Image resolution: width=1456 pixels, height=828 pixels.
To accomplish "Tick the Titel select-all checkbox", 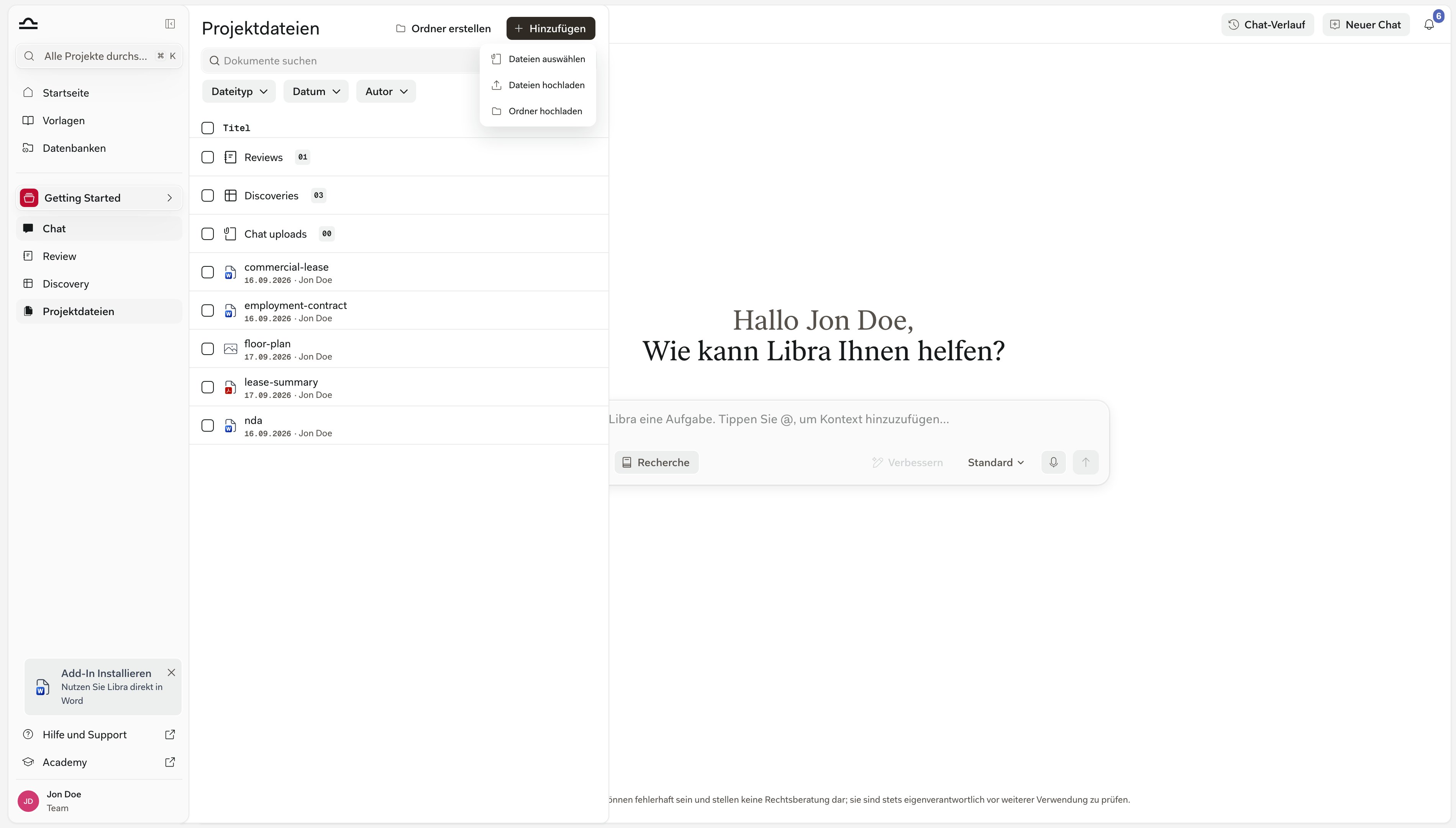I will click(207, 128).
